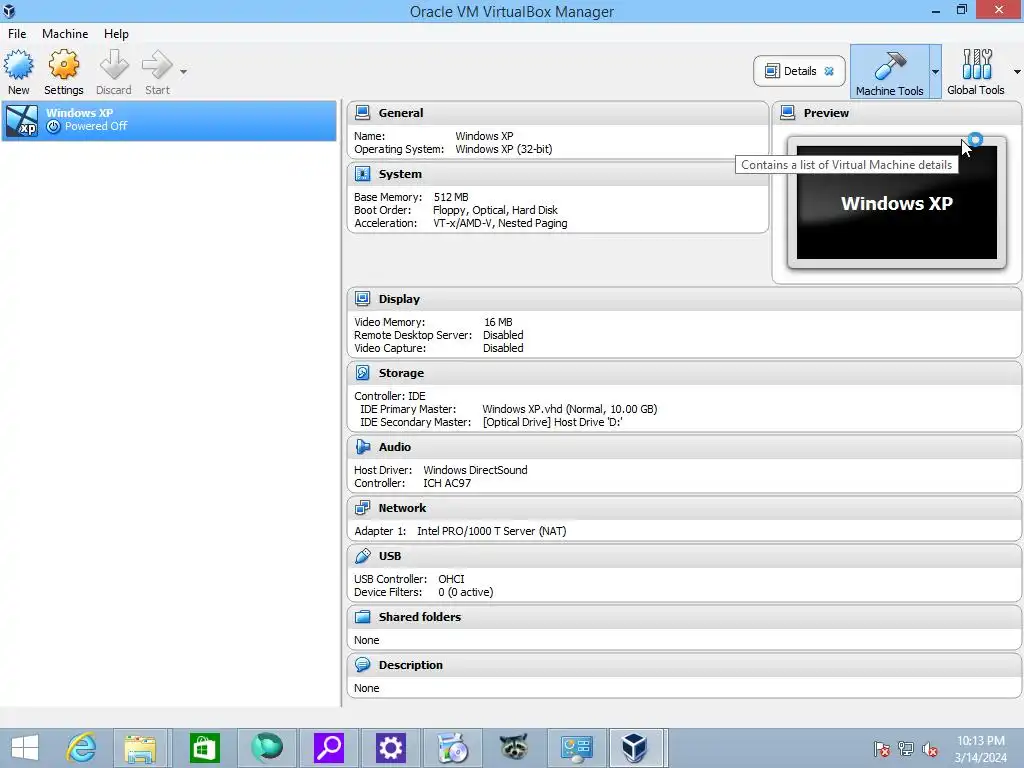Screen dimensions: 1024x768
Task: Click the Windows XP preview thumbnail
Action: [897, 202]
